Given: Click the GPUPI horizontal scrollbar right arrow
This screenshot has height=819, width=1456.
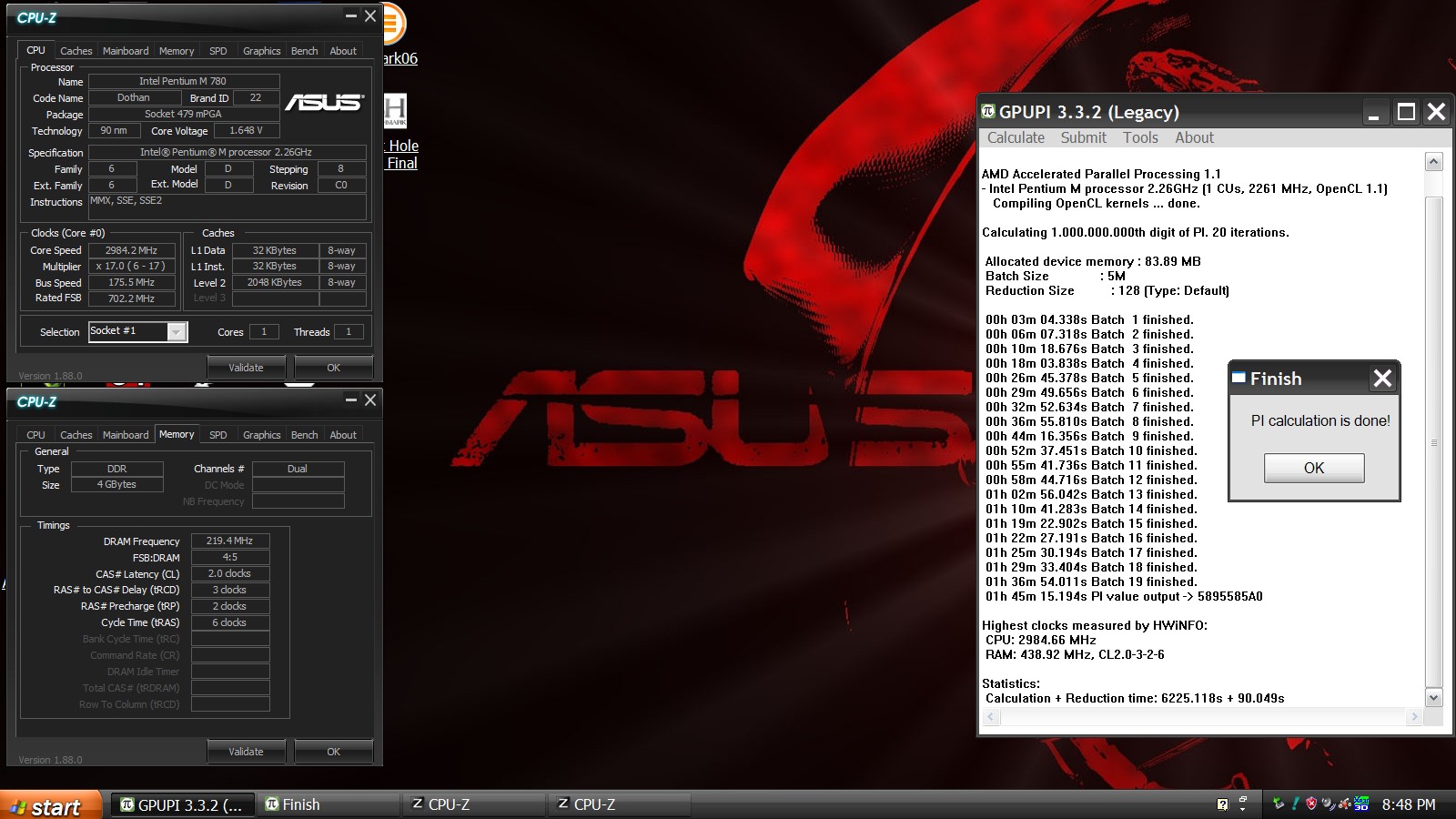Looking at the screenshot, I should pos(1414,717).
